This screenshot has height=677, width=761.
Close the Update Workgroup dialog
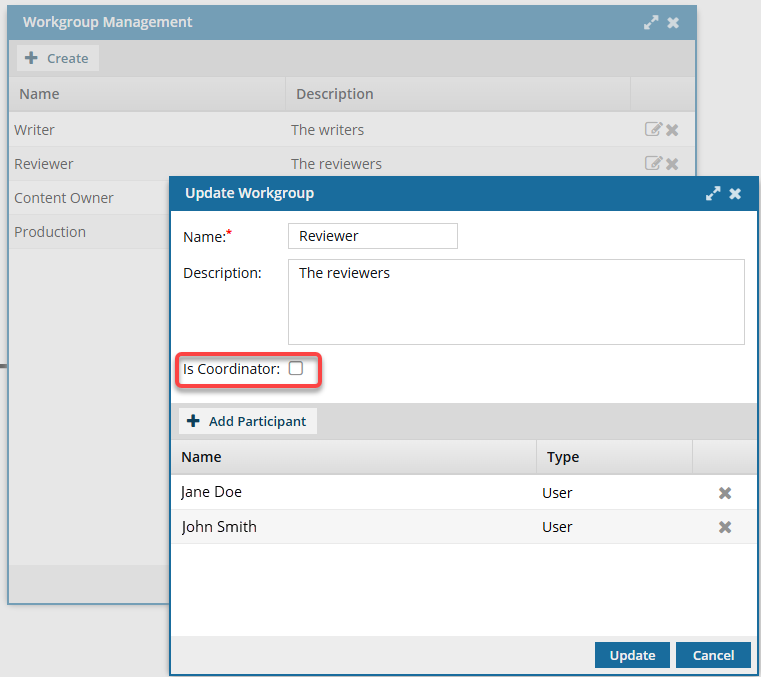(735, 194)
